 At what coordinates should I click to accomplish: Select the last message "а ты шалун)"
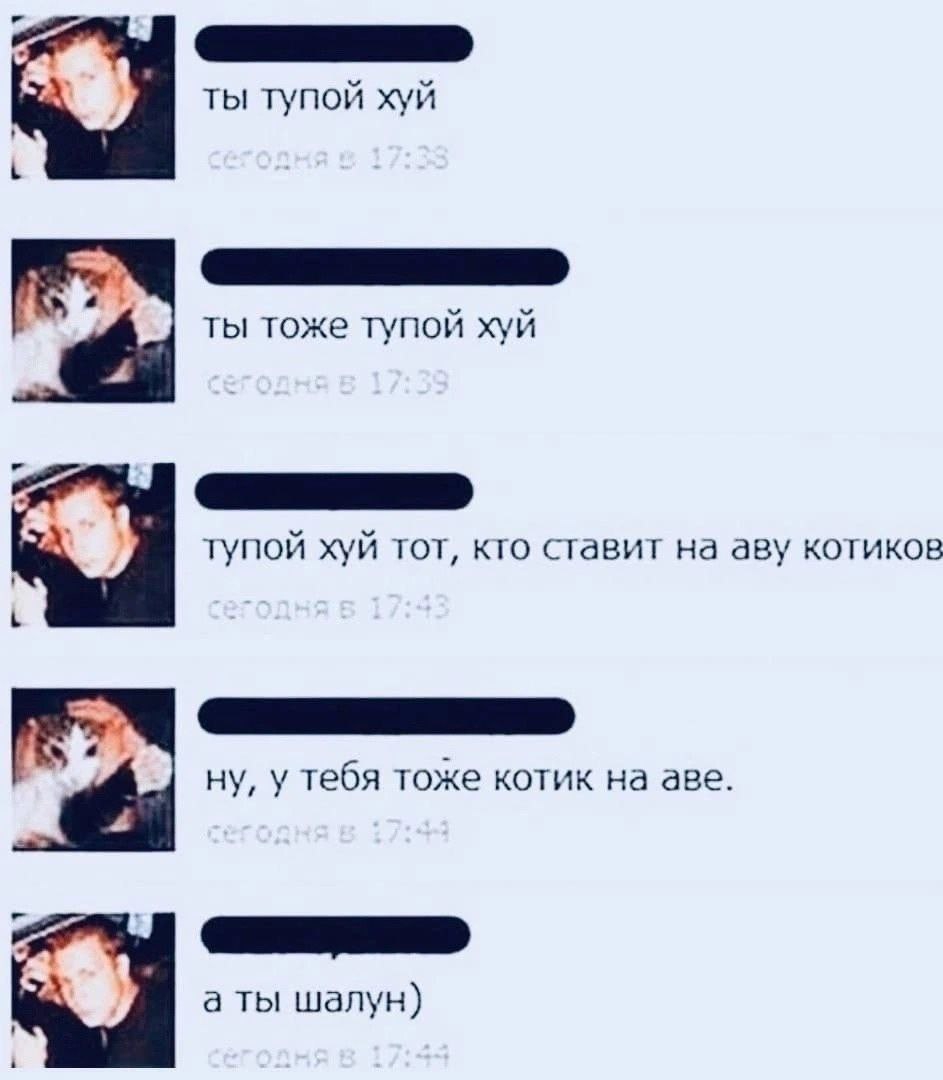[312, 1002]
